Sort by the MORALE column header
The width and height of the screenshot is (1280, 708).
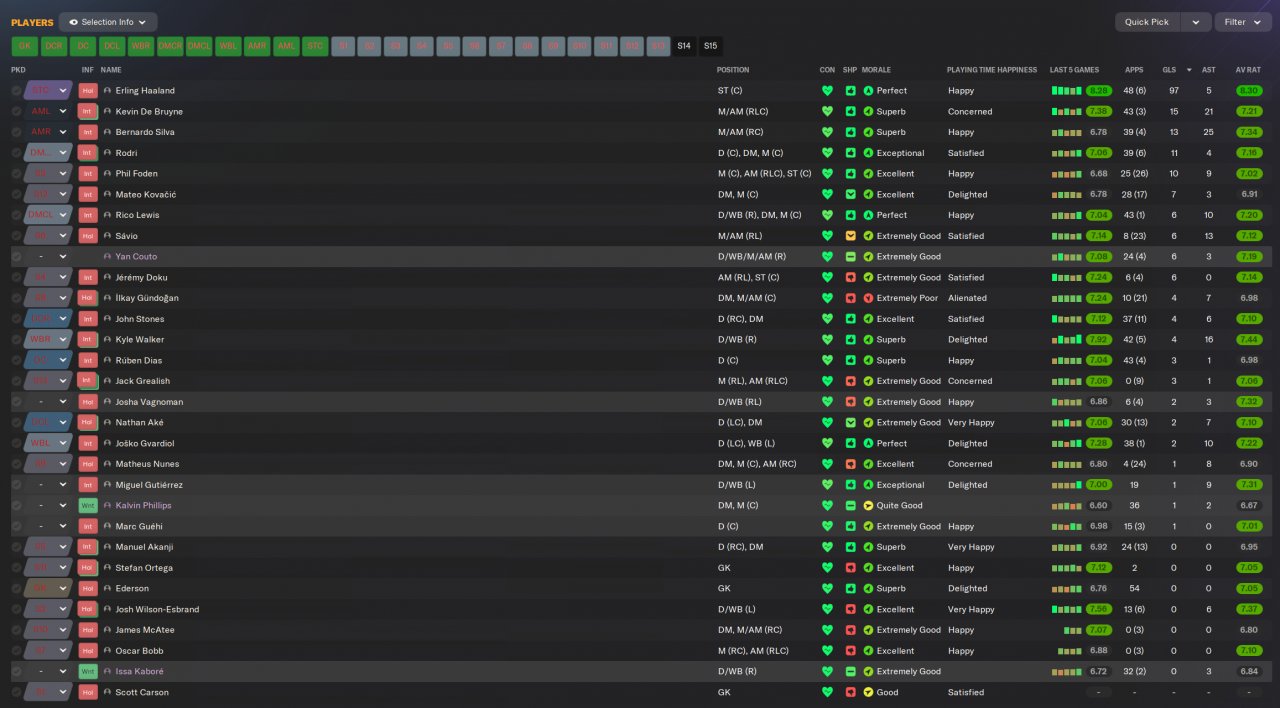pos(876,70)
